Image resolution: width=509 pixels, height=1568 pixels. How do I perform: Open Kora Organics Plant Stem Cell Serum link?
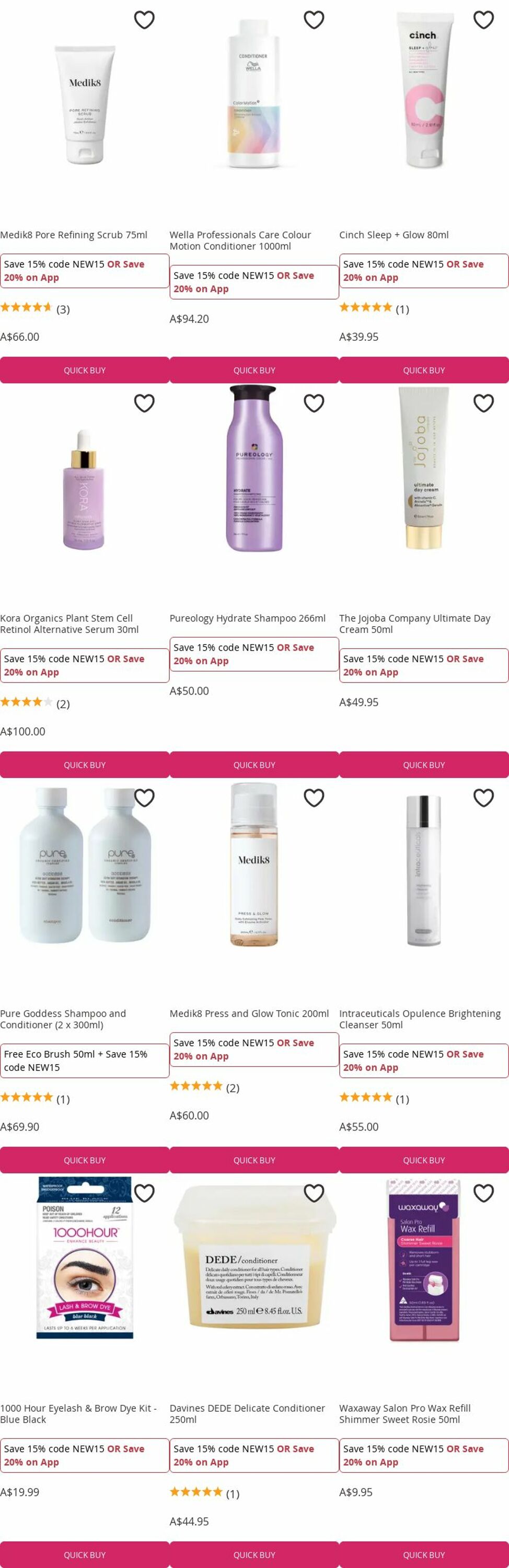point(70,624)
